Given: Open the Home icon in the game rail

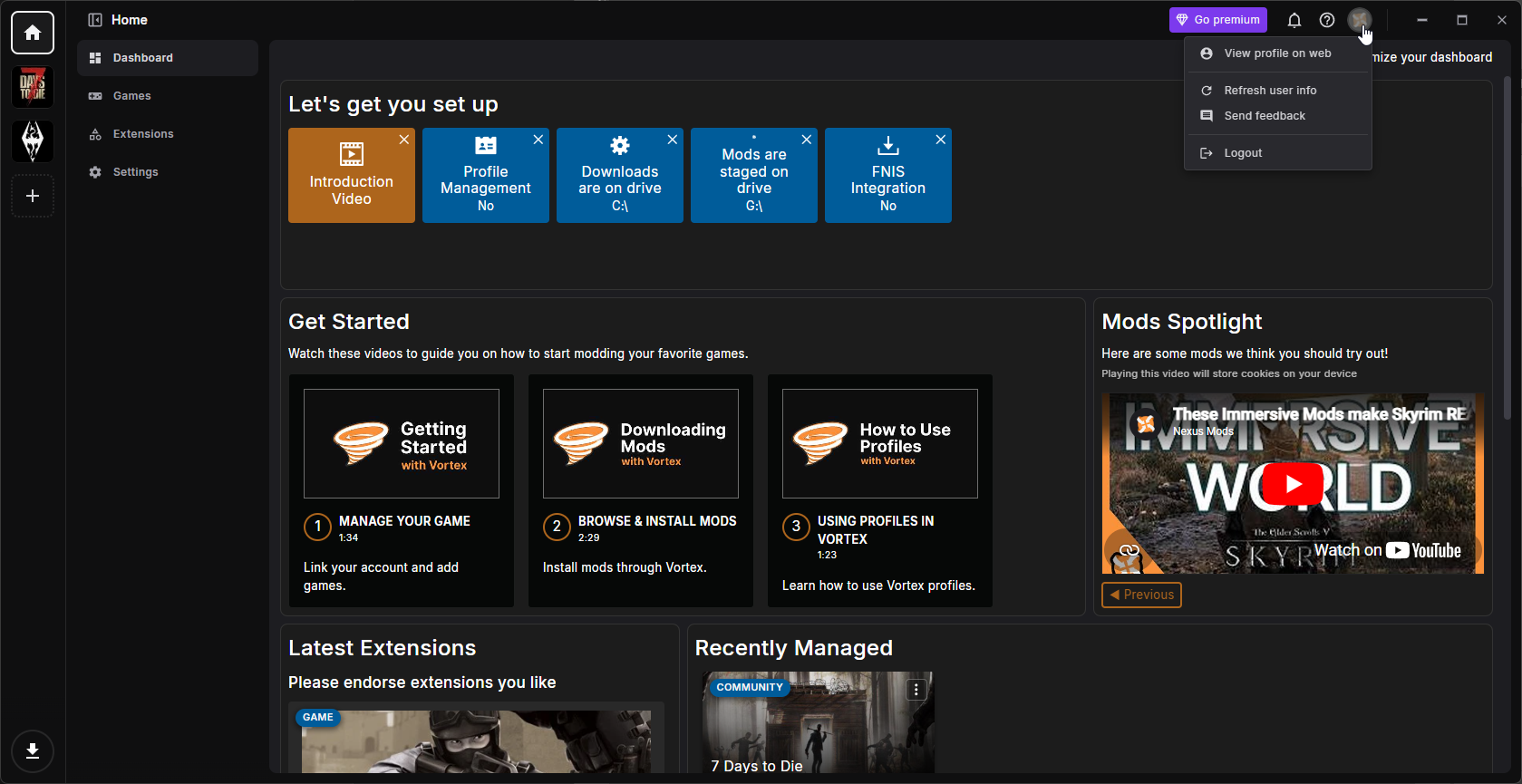Looking at the screenshot, I should click(33, 33).
